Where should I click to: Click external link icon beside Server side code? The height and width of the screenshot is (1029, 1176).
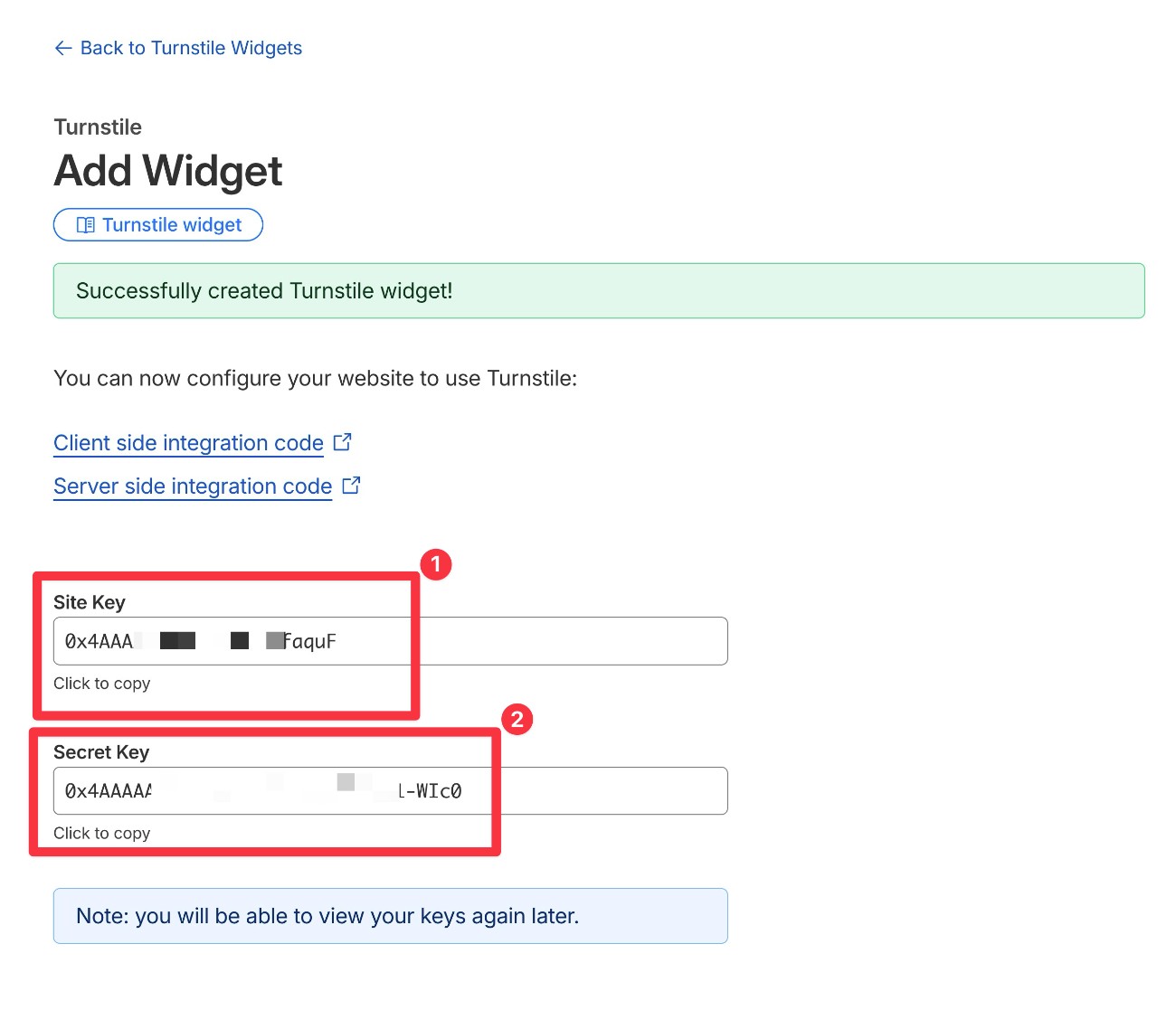point(352,486)
